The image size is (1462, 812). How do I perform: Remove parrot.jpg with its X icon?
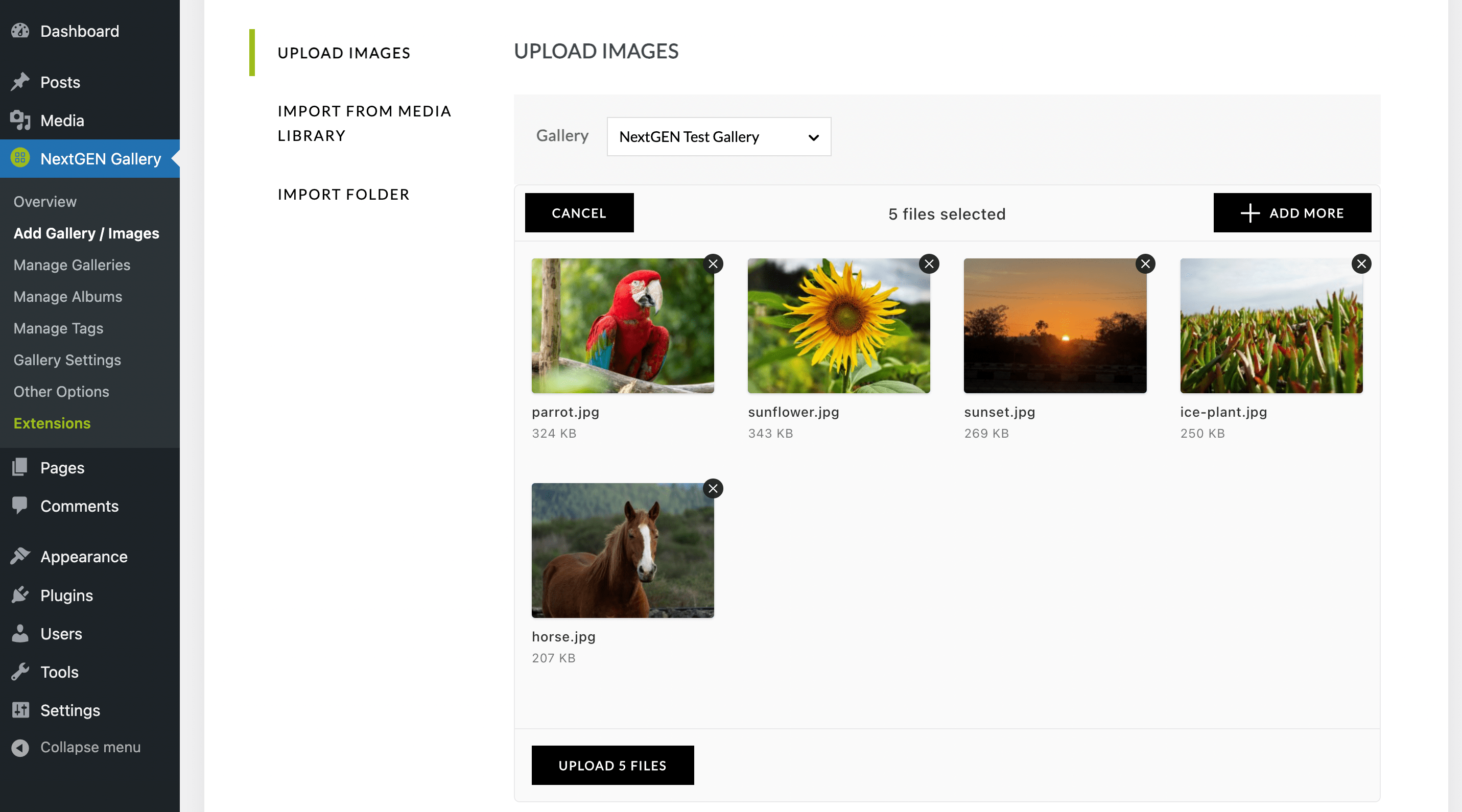[x=713, y=264]
